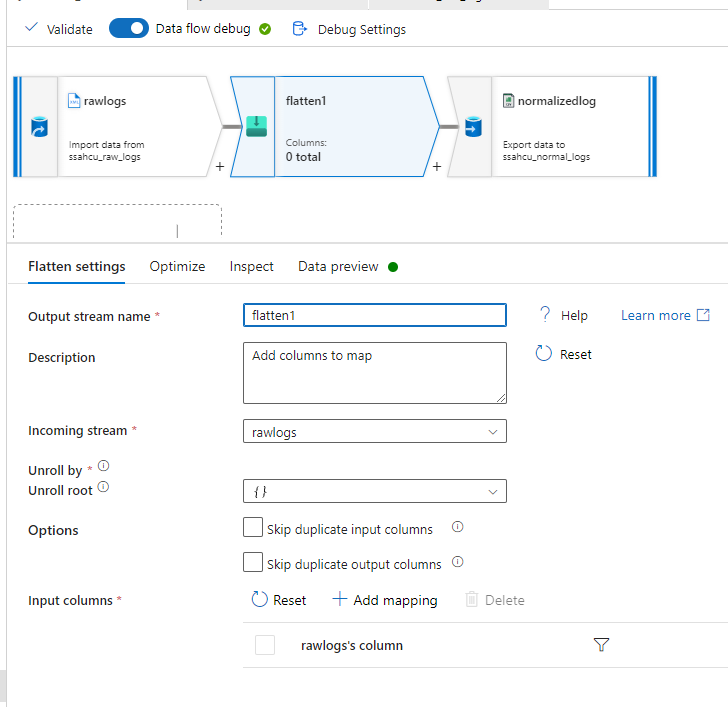This screenshot has width=728, height=707.
Task: Select the rawlogs node title
Action: click(105, 101)
